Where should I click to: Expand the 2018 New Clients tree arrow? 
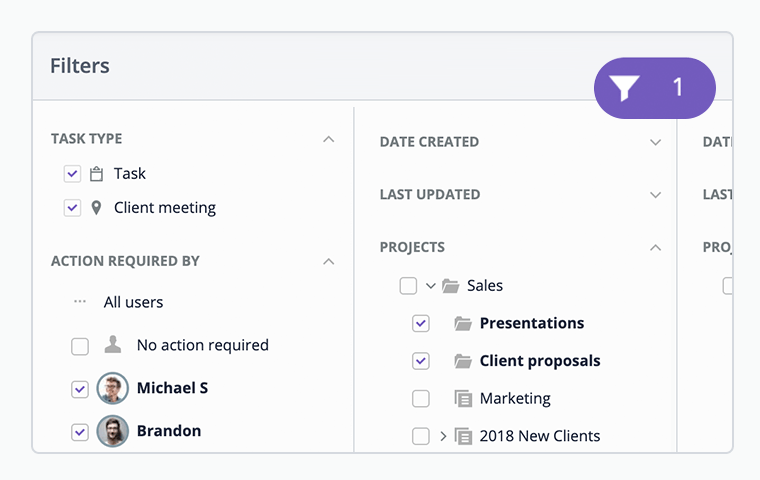443,436
